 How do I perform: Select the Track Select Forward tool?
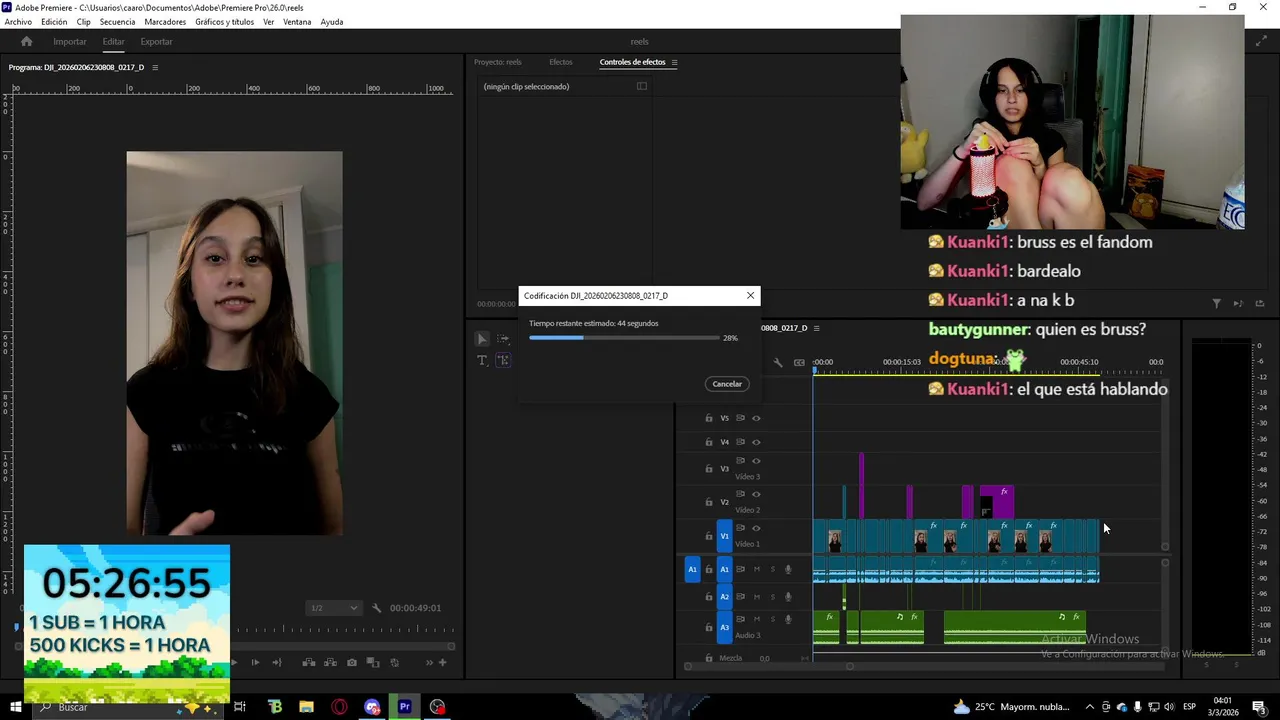click(503, 339)
